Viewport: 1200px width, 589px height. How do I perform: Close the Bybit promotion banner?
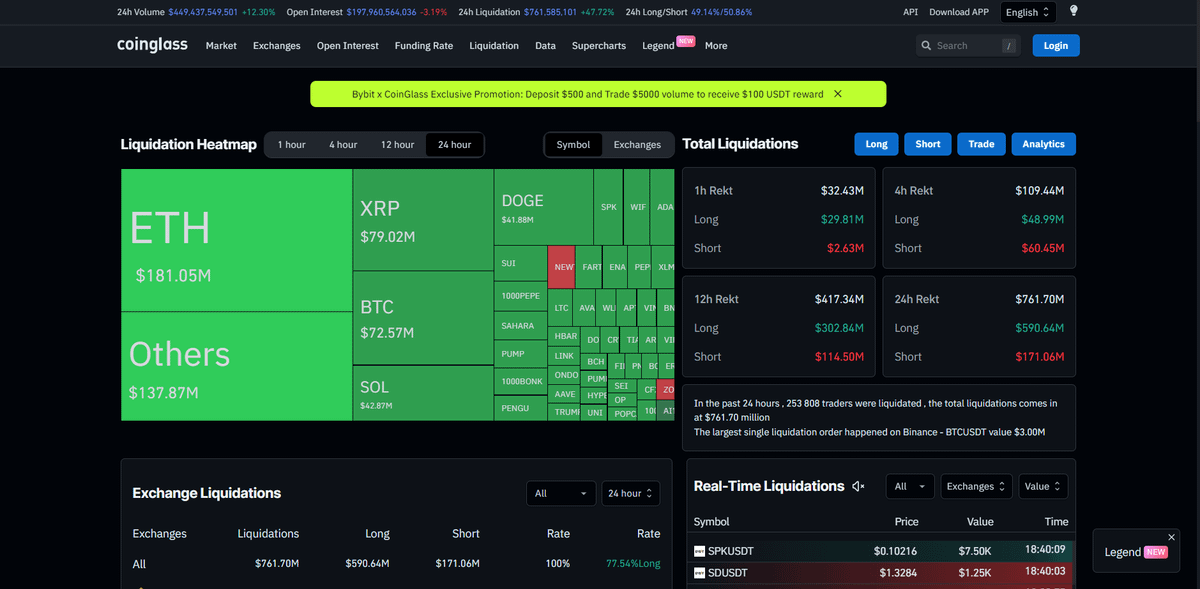(838, 94)
